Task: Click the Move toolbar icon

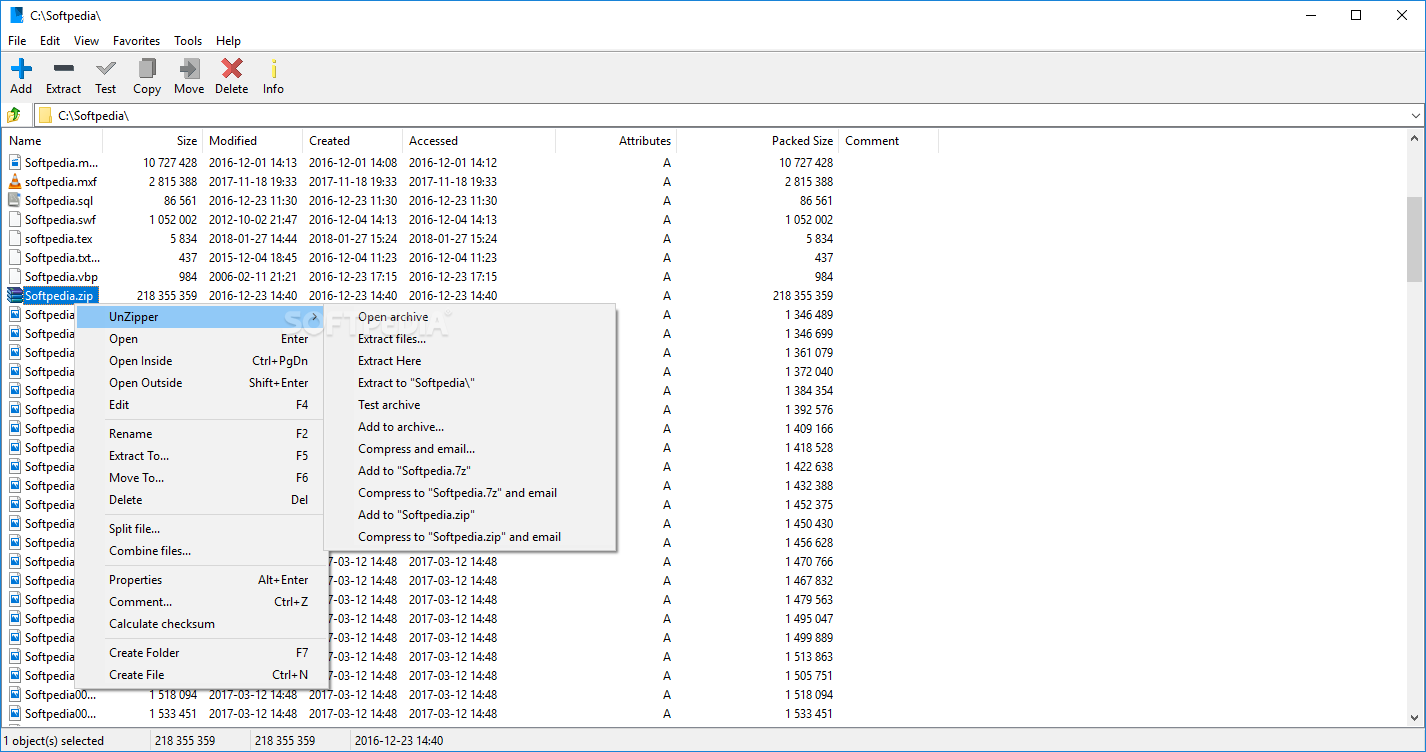Action: (x=189, y=69)
